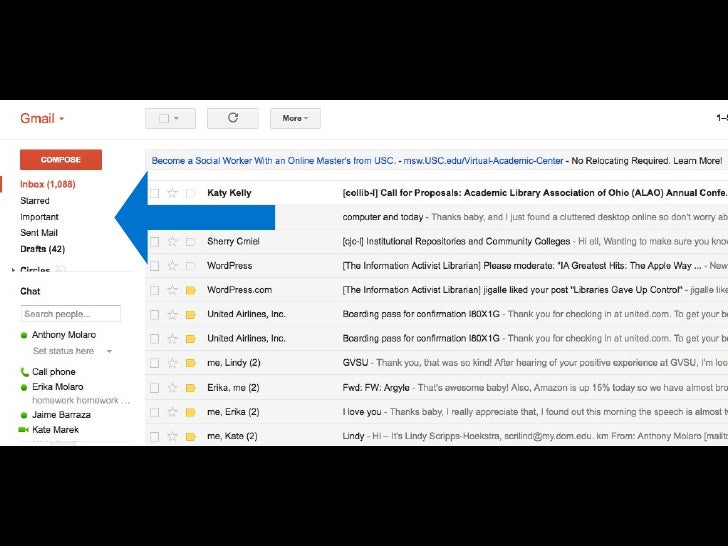Tick the me, Lindy email checkbox
The image size is (728, 546).
tap(155, 363)
